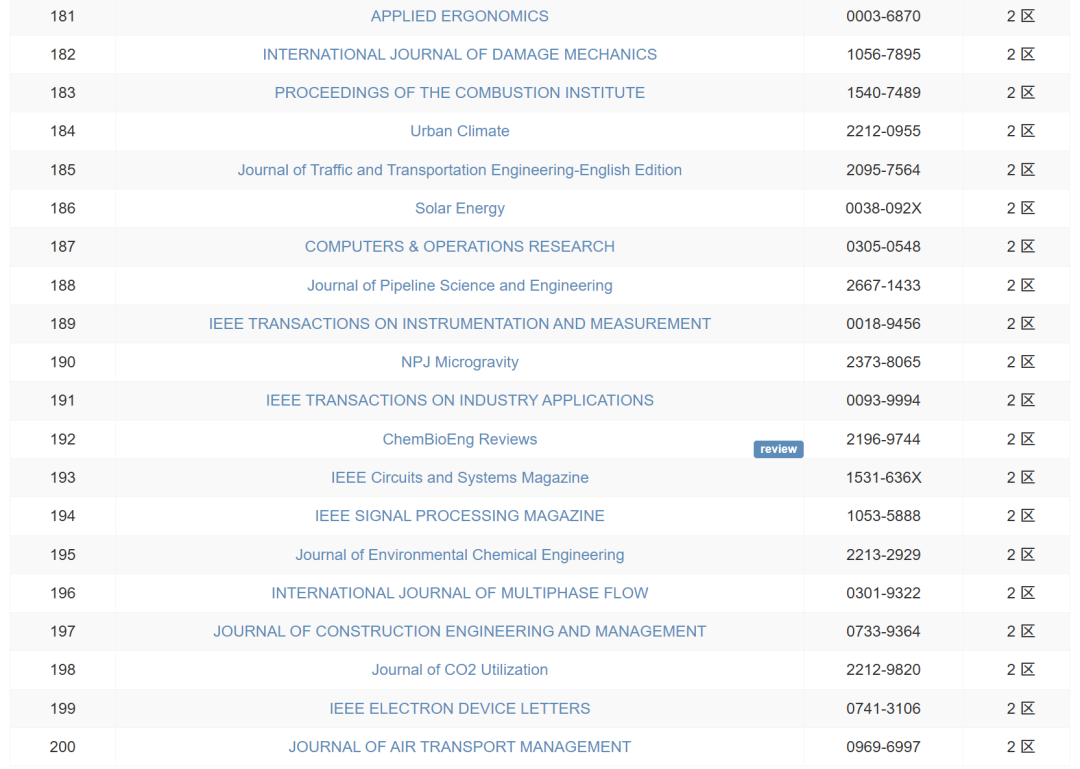
Task: Click the 2区 rank for ChemBioEng Reviews
Action: tap(1020, 439)
